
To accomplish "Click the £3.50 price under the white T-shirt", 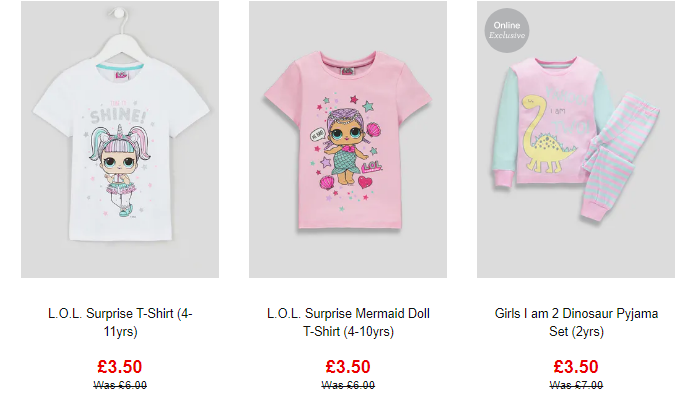I will [x=120, y=367].
